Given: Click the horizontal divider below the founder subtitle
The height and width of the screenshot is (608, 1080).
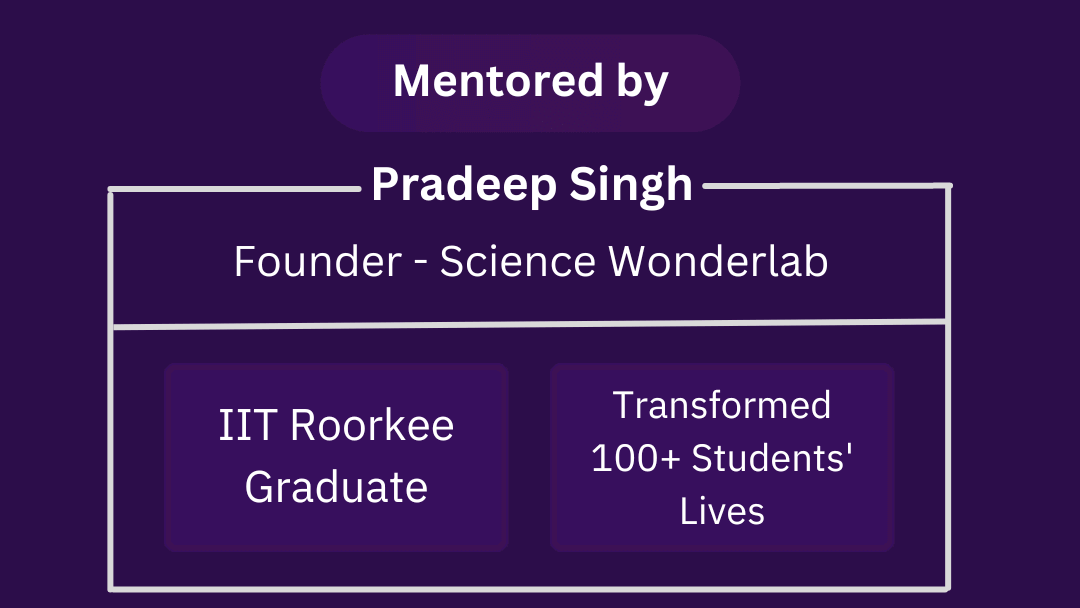Looking at the screenshot, I should tap(529, 324).
